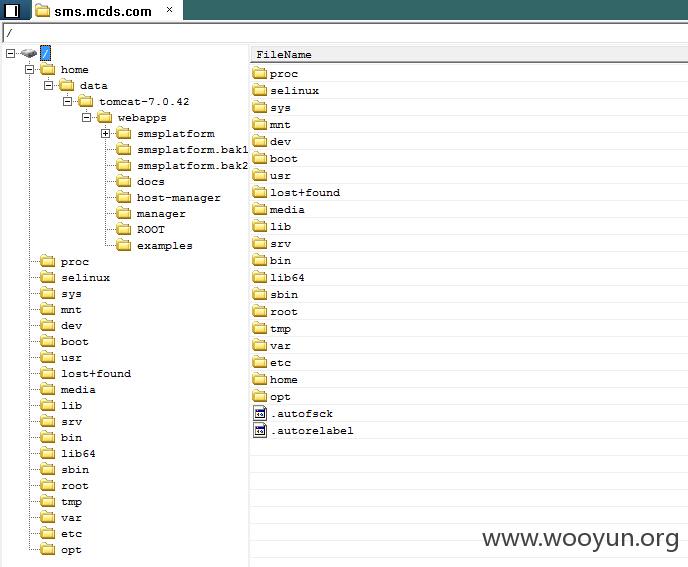
Task: Collapse the home folder tree node
Action: click(29, 69)
